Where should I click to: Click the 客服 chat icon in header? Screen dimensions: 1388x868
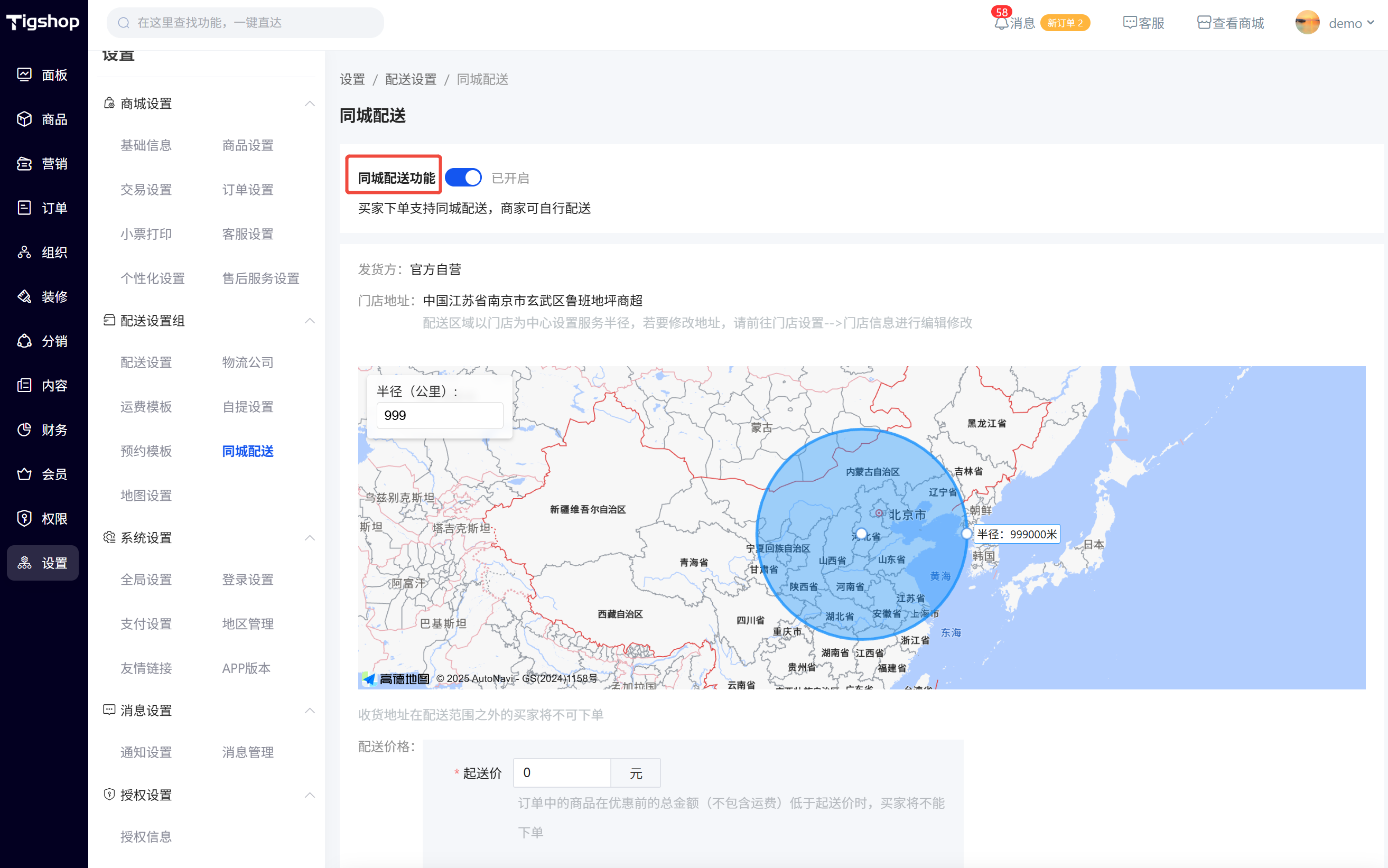1130,23
